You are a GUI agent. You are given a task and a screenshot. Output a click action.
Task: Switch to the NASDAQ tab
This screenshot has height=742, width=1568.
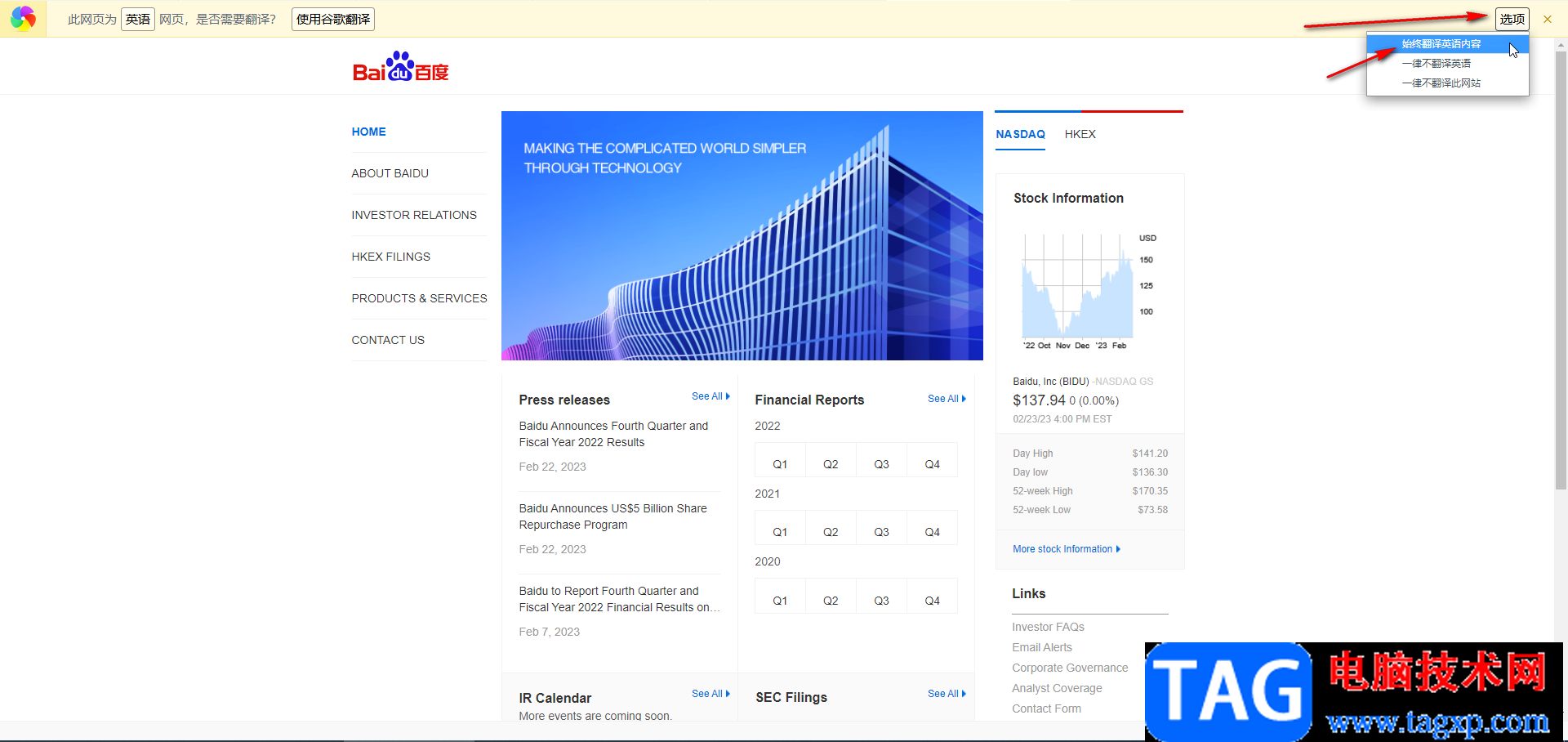1020,134
